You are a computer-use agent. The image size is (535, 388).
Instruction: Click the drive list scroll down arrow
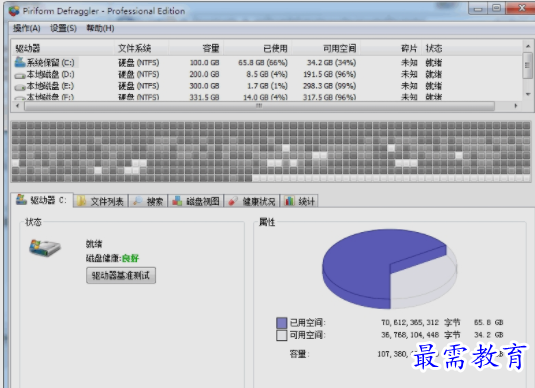click(x=528, y=94)
